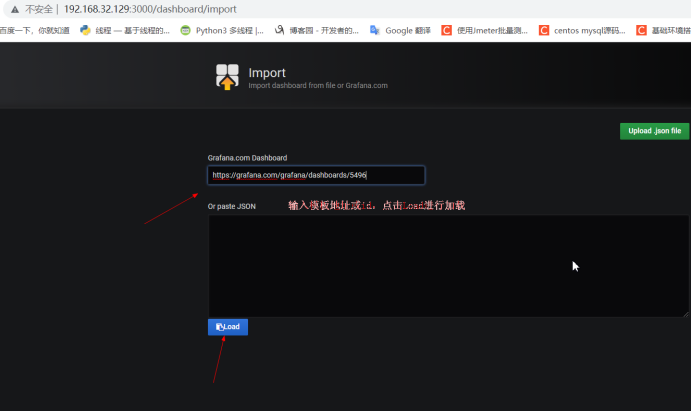Screen dimensions: 691x412
Task: Click the insecure site warning icon
Action: click(x=15, y=9)
